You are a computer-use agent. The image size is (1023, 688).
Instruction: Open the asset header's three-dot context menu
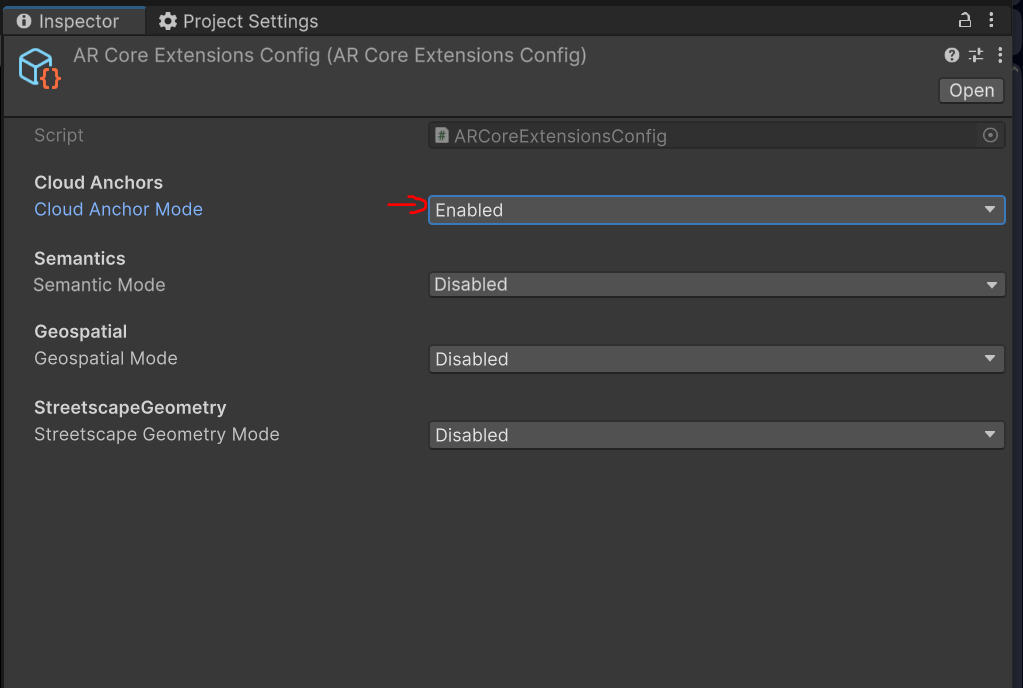pyautogui.click(x=1000, y=56)
